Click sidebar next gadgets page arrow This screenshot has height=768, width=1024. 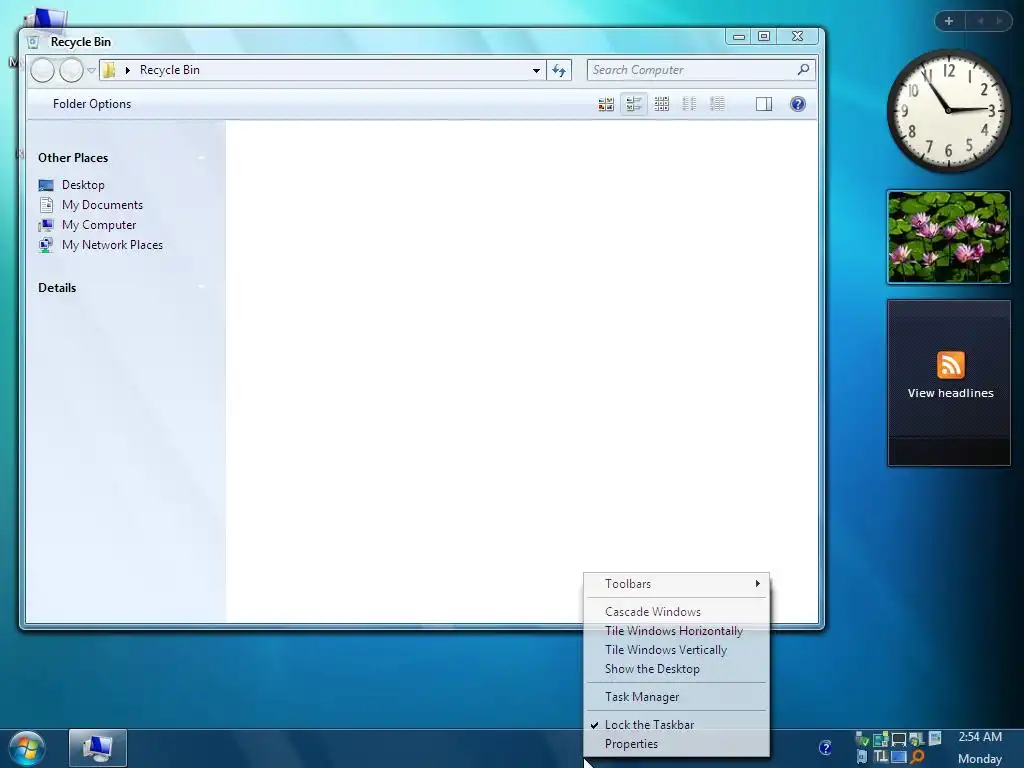coord(999,21)
